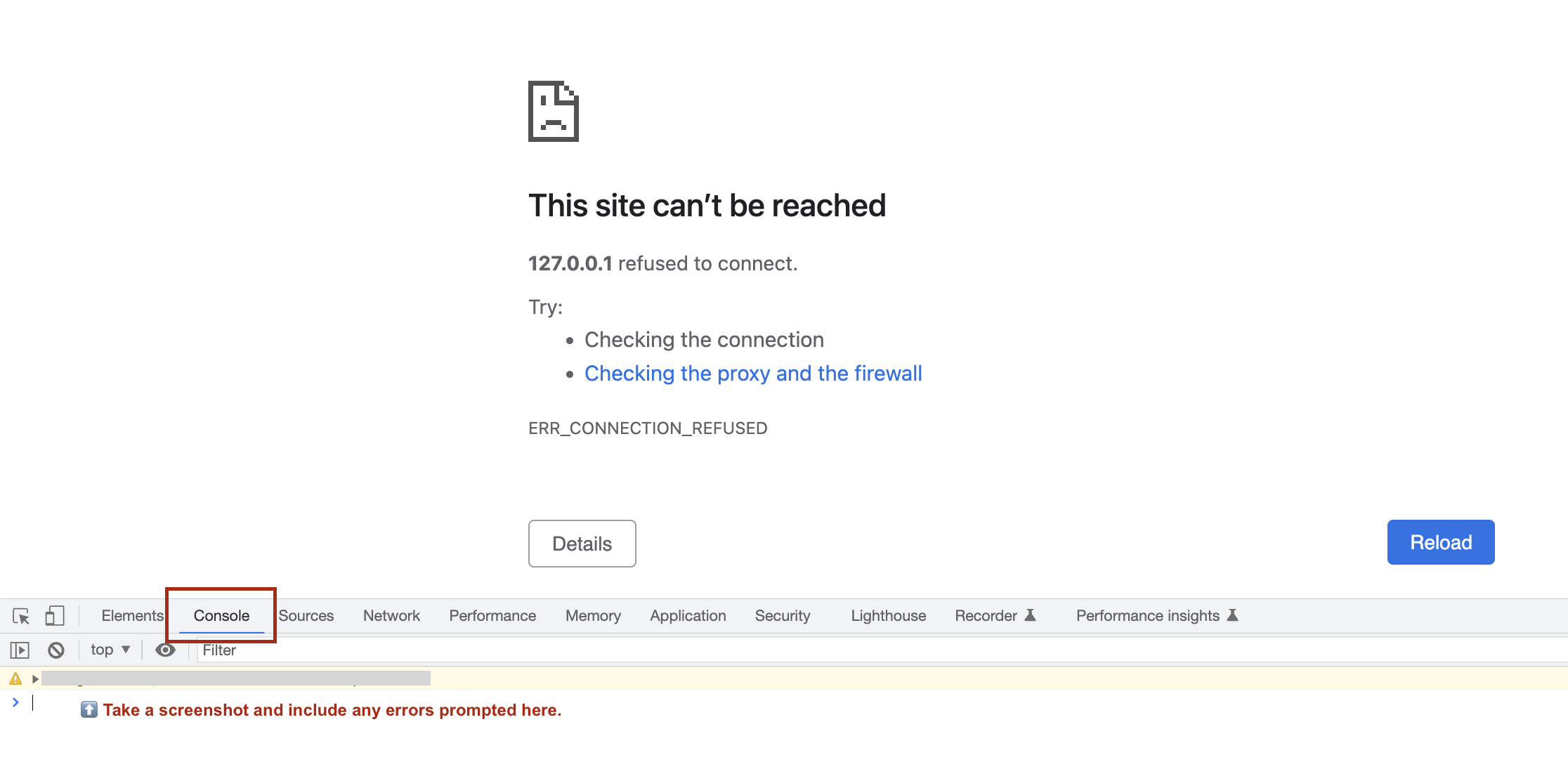Click the Sources tab in DevTools
The image size is (1568, 781).
306,615
